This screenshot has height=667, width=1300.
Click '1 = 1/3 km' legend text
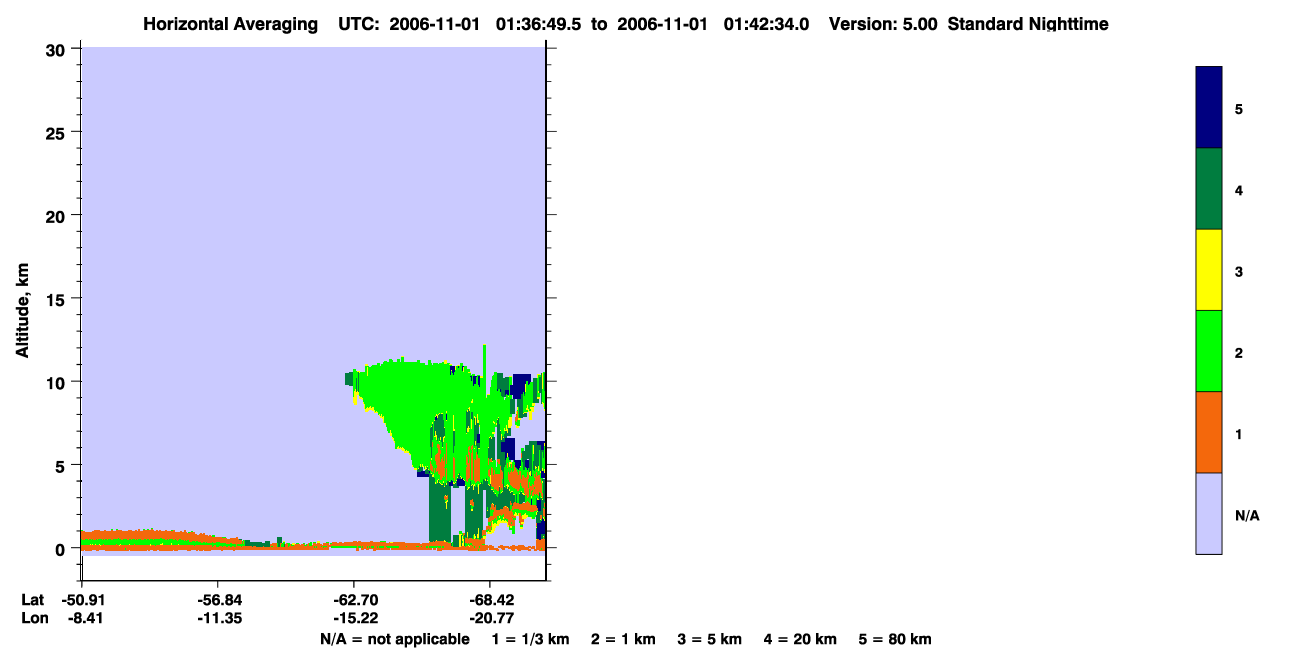530,639
